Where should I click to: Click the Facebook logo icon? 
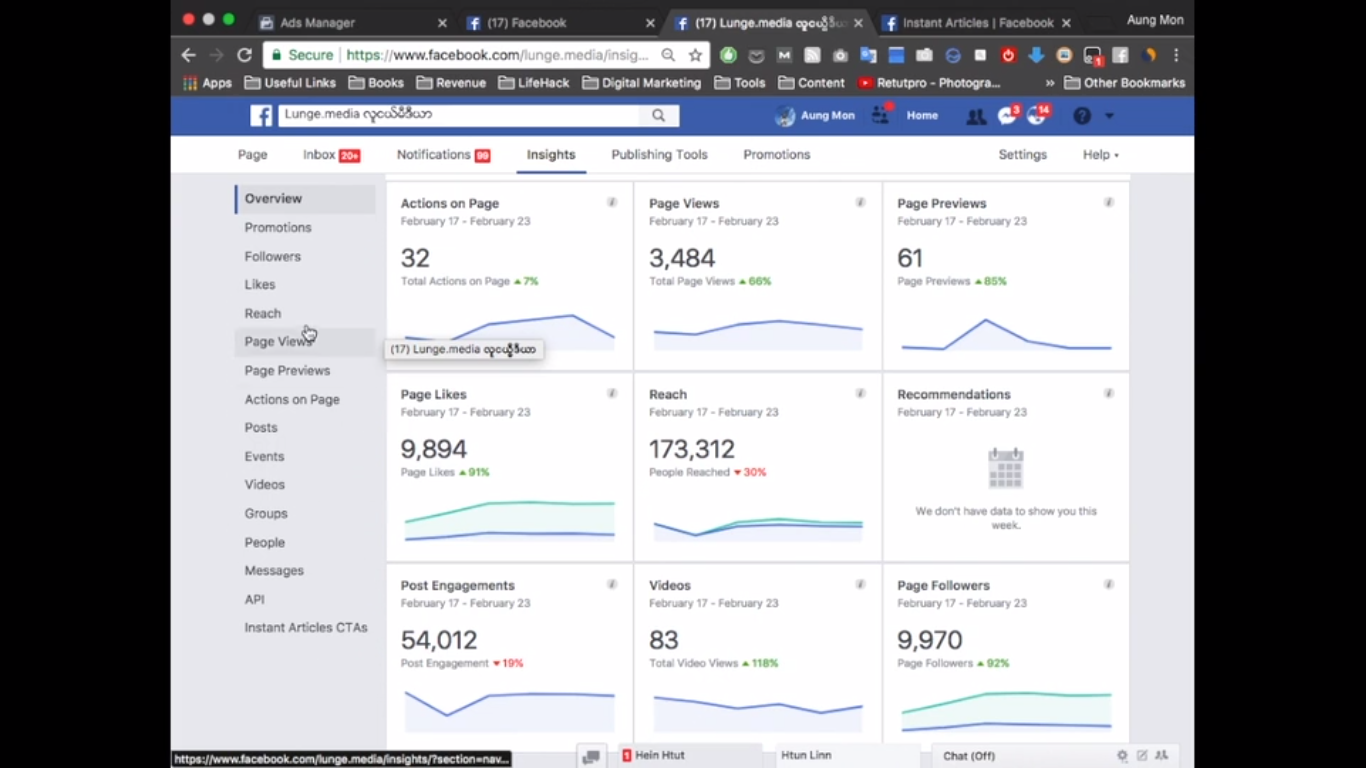(261, 116)
